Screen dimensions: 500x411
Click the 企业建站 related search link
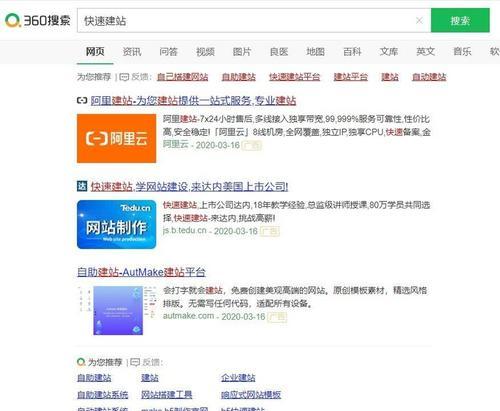tap(238, 378)
